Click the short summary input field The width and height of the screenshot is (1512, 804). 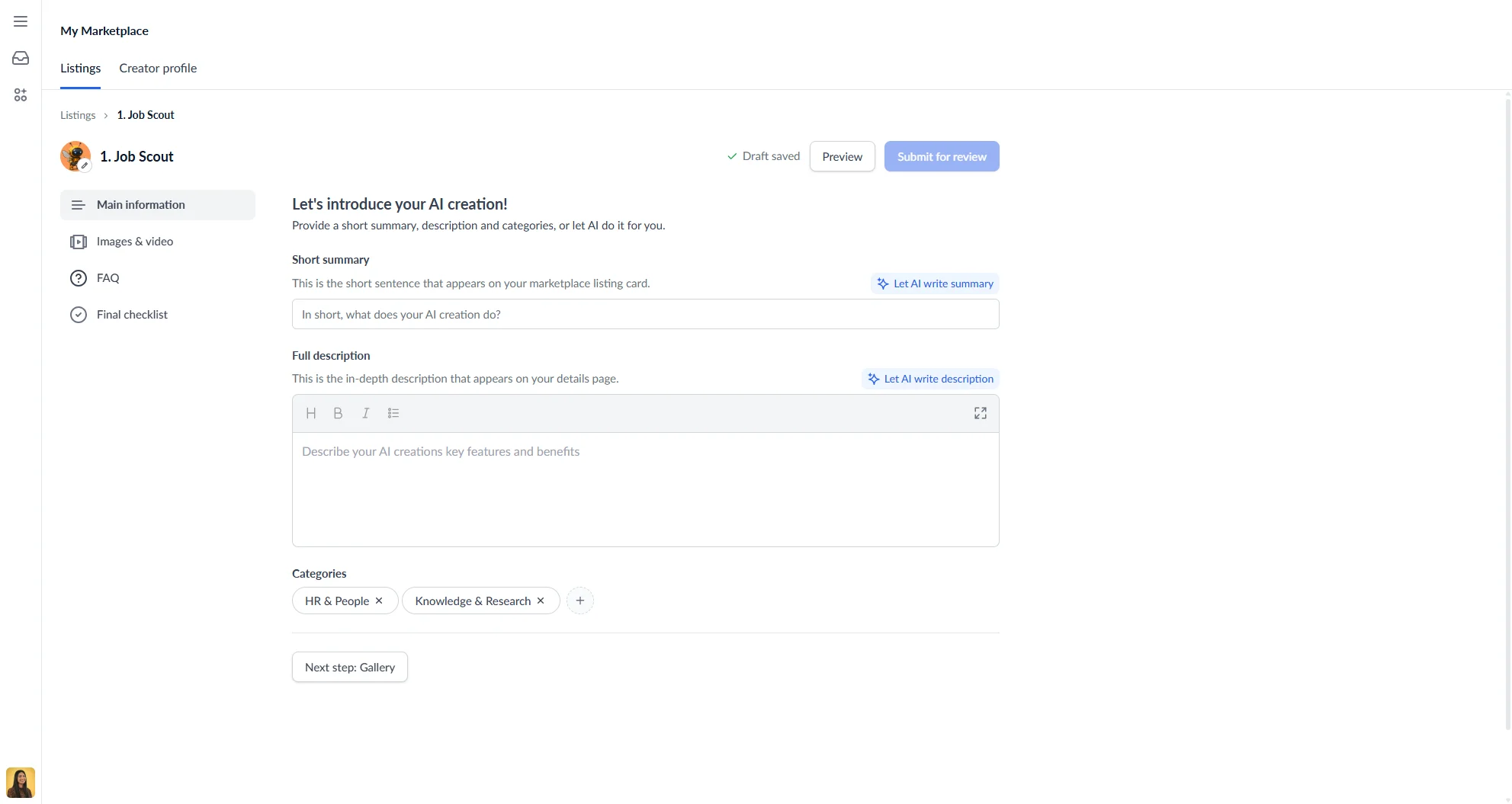[x=645, y=313]
